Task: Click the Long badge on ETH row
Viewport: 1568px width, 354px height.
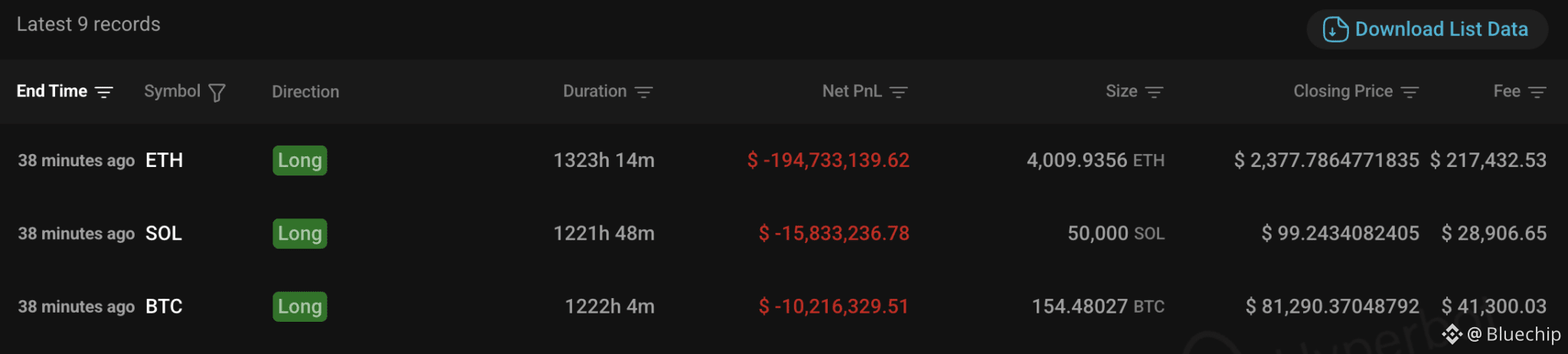Action: pos(300,160)
